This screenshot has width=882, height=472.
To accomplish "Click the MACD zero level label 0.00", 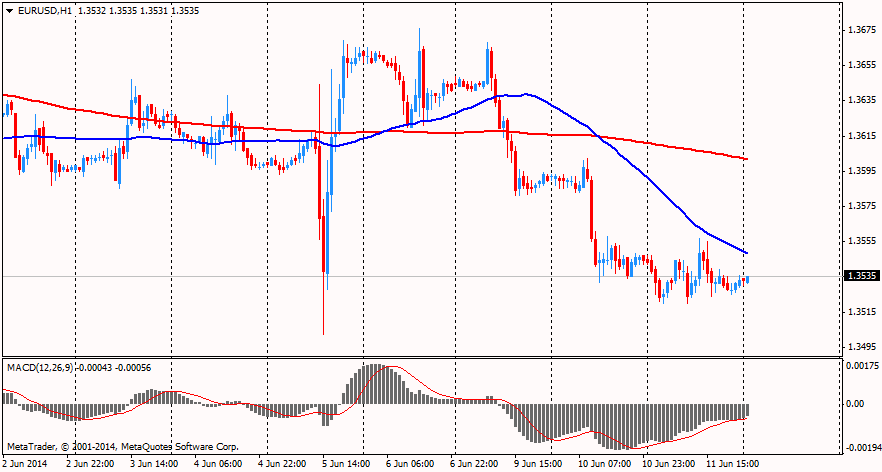I will pyautogui.click(x=856, y=404).
